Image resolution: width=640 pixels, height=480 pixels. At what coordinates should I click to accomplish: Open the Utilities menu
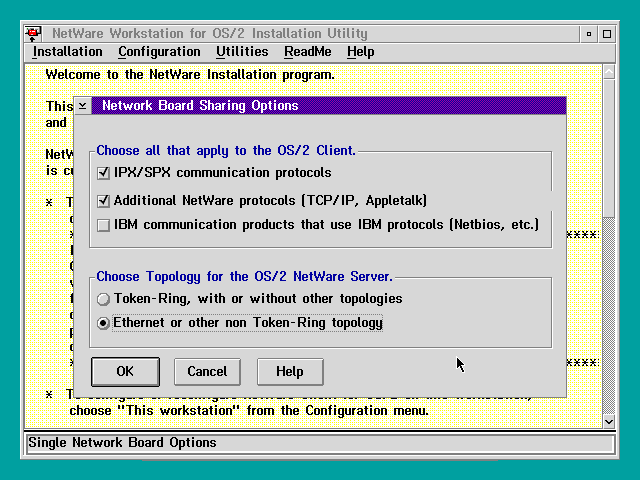coord(242,52)
